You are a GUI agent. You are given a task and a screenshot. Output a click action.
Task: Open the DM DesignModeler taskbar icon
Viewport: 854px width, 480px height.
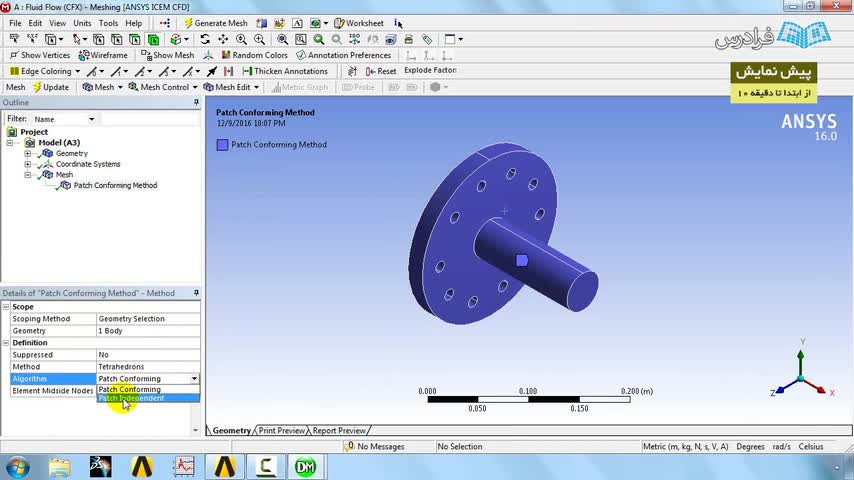click(x=305, y=467)
